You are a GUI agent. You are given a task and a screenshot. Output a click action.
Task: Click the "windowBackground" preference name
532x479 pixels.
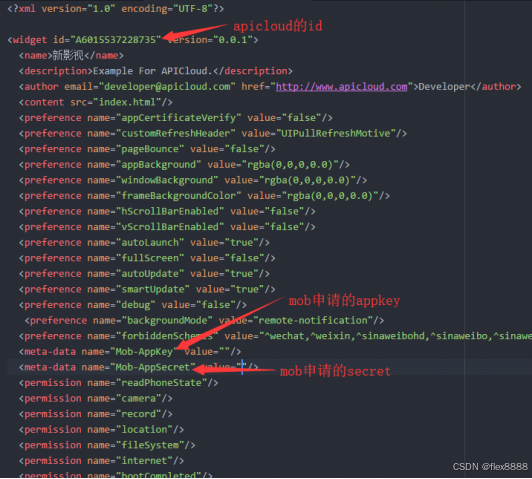[167, 180]
